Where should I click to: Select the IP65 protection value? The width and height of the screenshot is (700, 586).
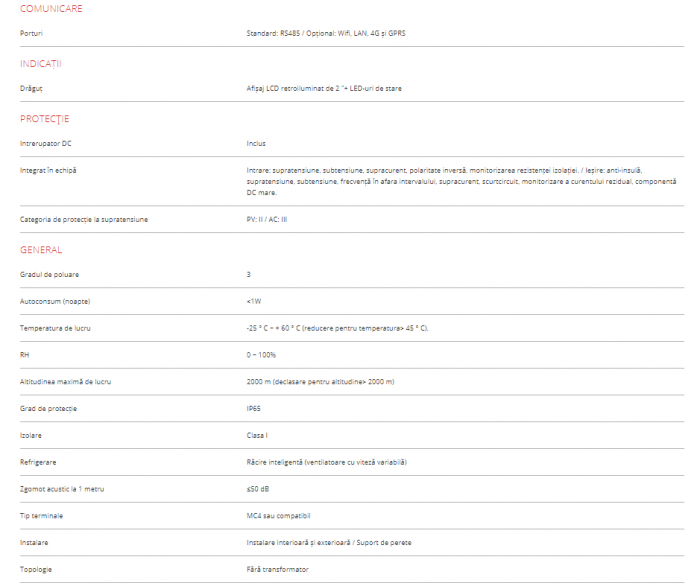coord(256,408)
